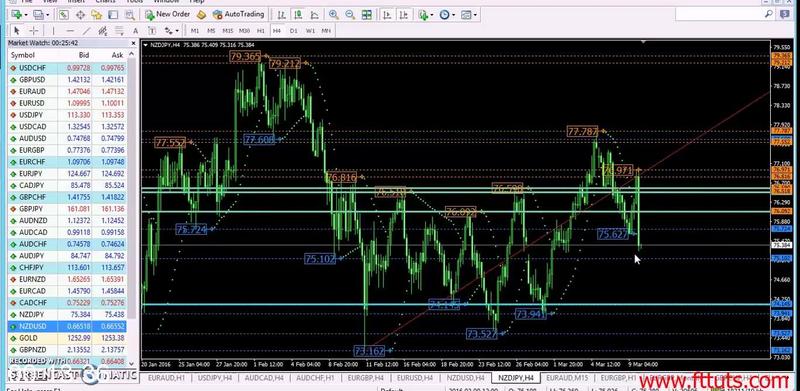Screen dimensions: 800x391
Task: Click the search input field at top right
Action: tap(726, 15)
